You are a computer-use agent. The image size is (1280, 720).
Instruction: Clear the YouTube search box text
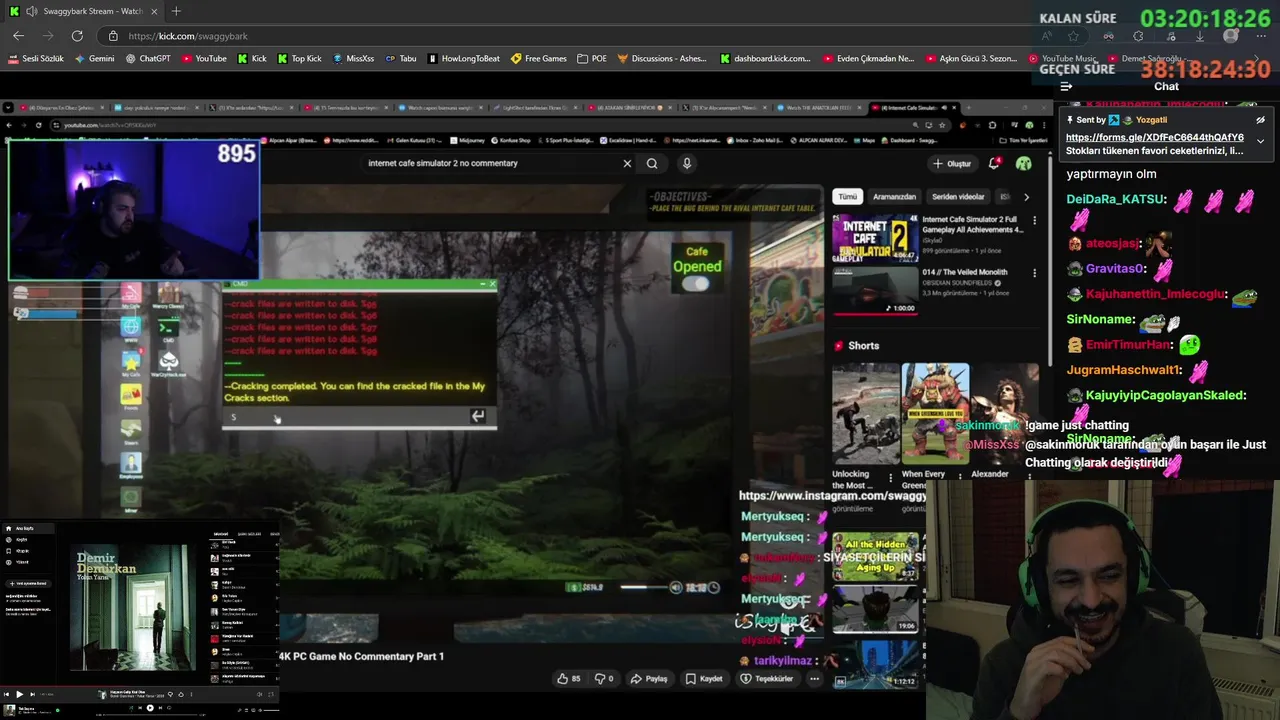click(627, 163)
